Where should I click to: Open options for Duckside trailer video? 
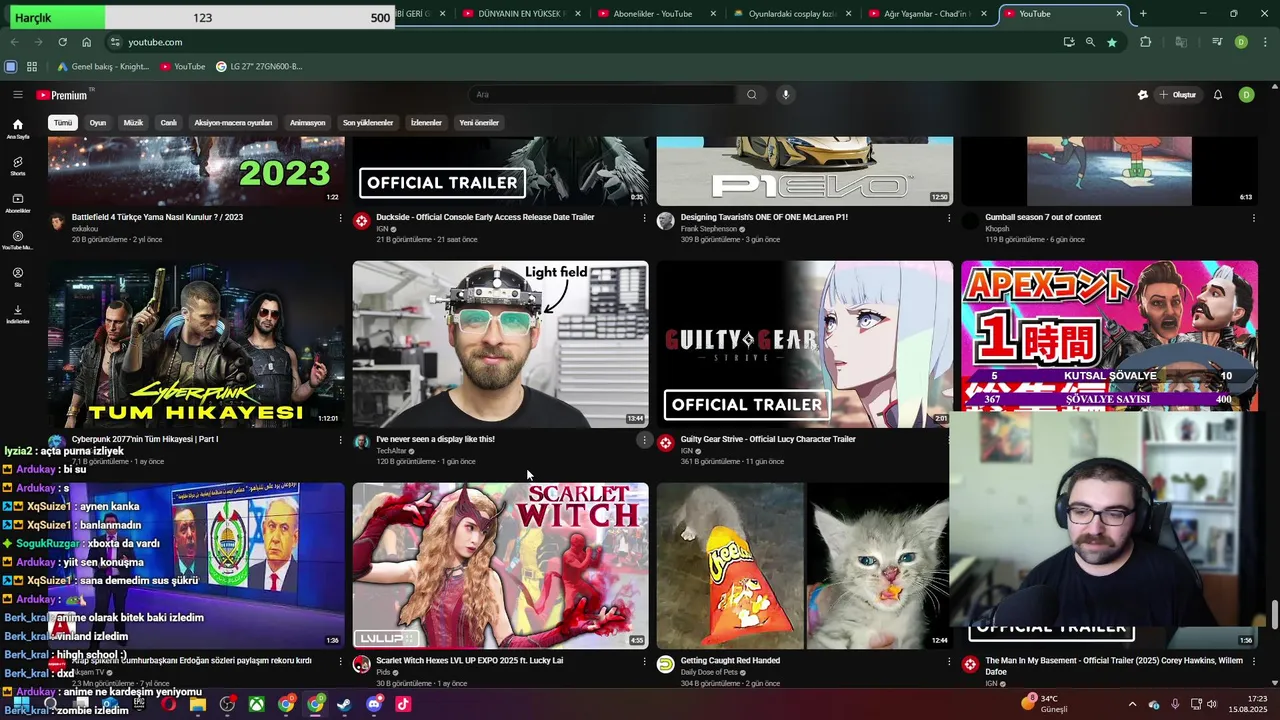coord(644,217)
